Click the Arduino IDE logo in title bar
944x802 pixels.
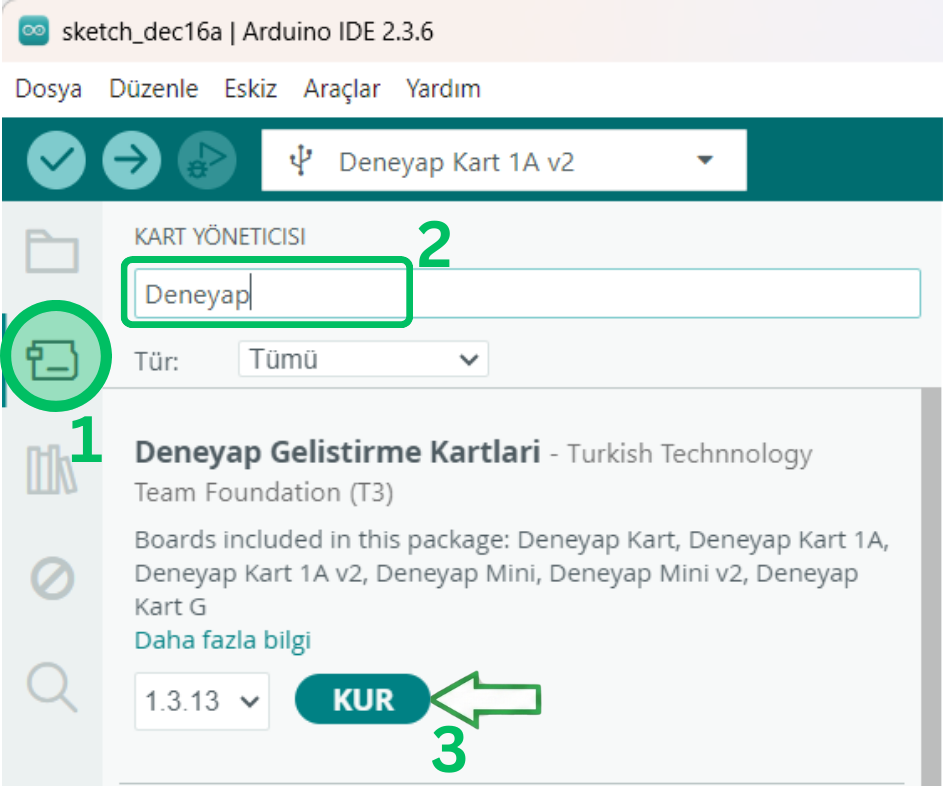[34, 31]
